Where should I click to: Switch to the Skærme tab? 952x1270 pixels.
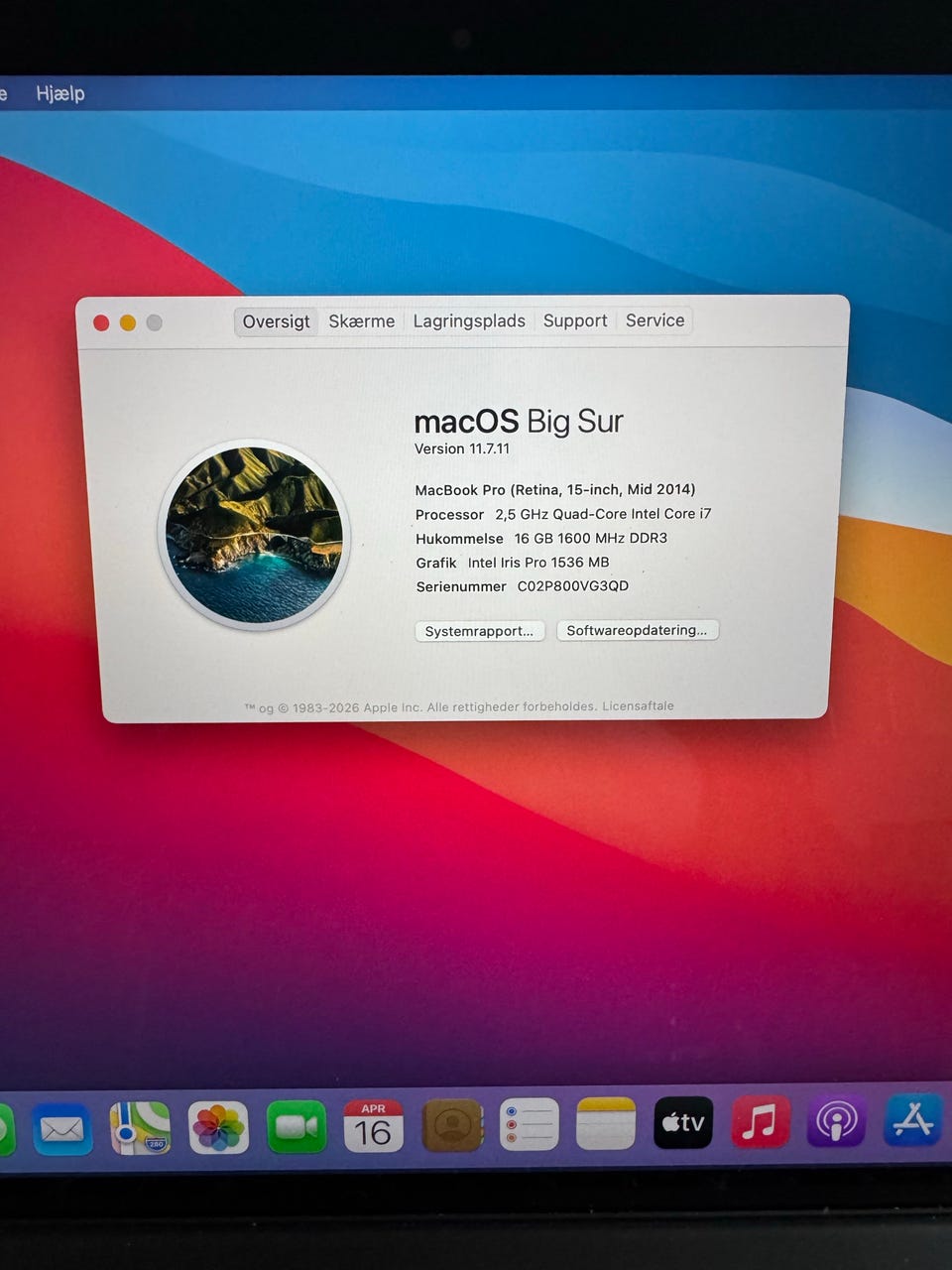(x=362, y=321)
